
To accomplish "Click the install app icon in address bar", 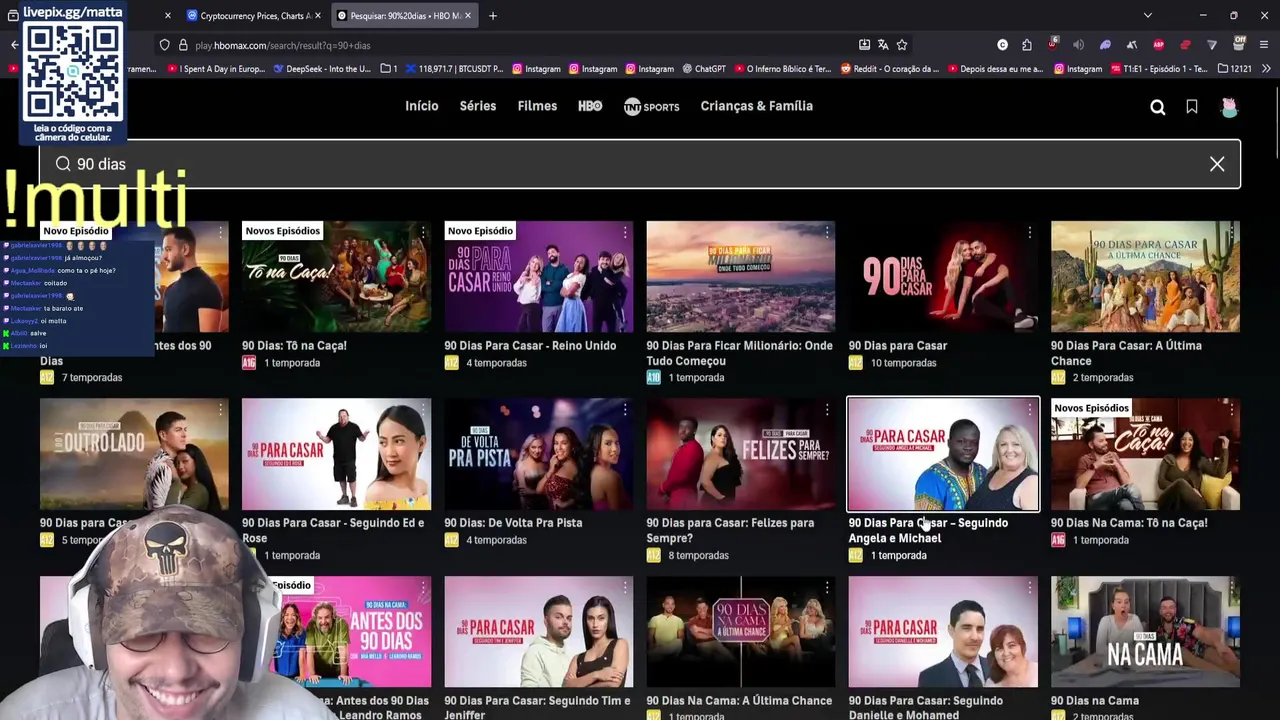I will pos(864,45).
